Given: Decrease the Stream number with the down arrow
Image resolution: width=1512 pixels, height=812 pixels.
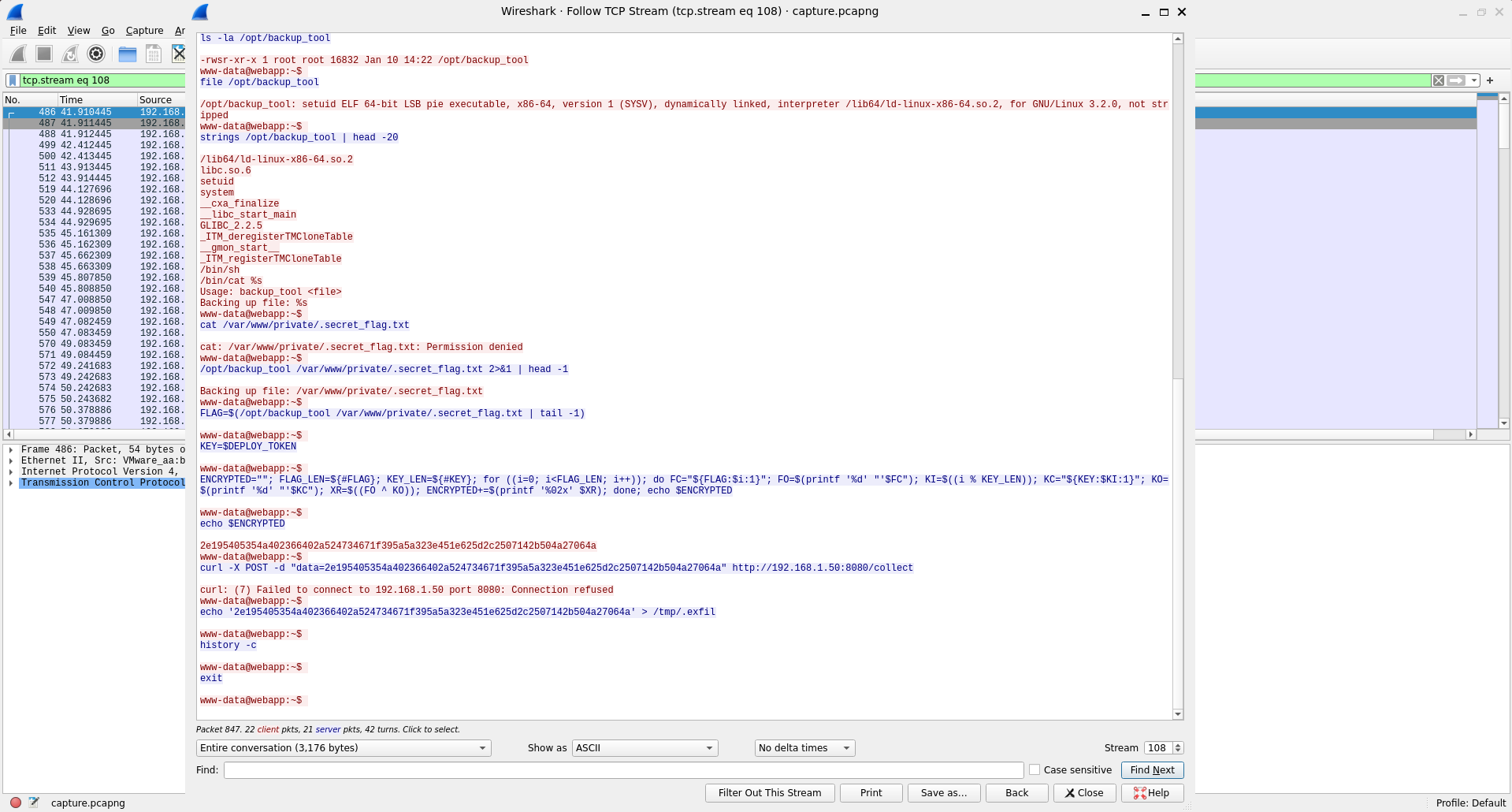Looking at the screenshot, I should point(1178,751).
